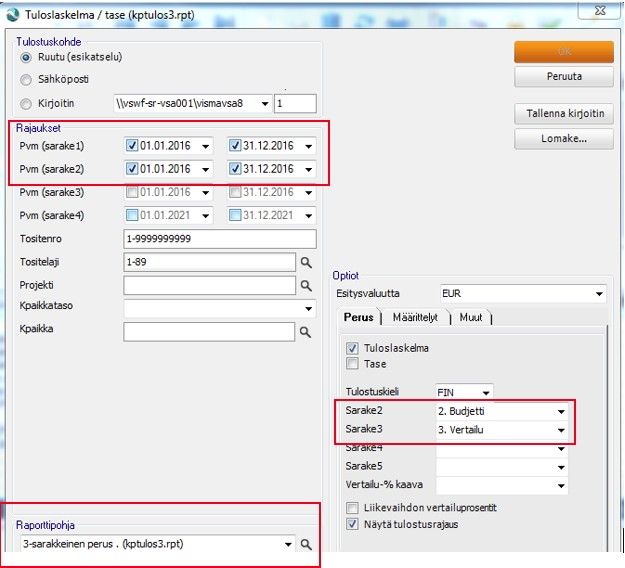Click Lomake... button
The width and height of the screenshot is (625, 568).
coord(564,139)
